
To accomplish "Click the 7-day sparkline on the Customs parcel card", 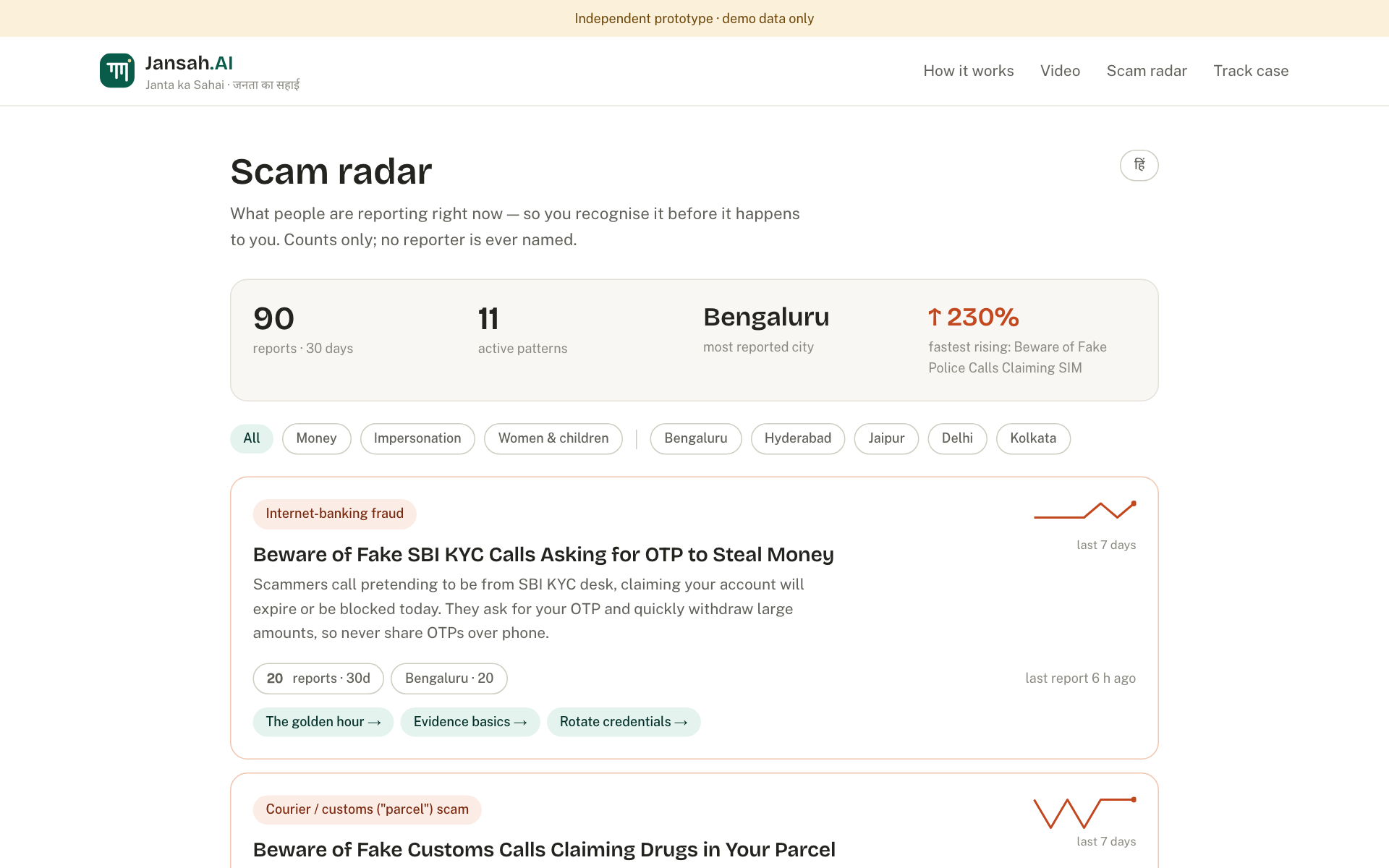I will click(1085, 813).
